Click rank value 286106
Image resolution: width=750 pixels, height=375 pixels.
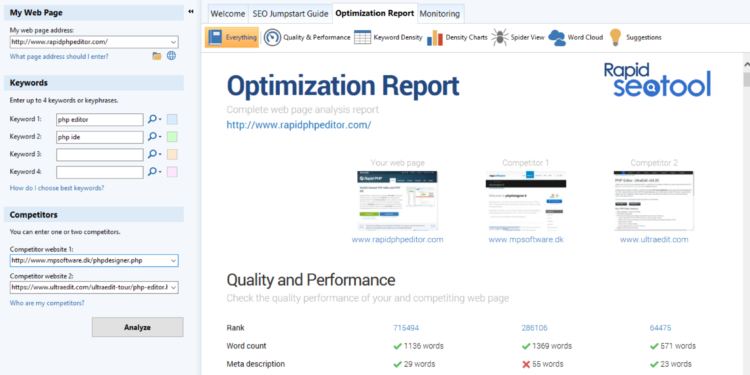(534, 328)
